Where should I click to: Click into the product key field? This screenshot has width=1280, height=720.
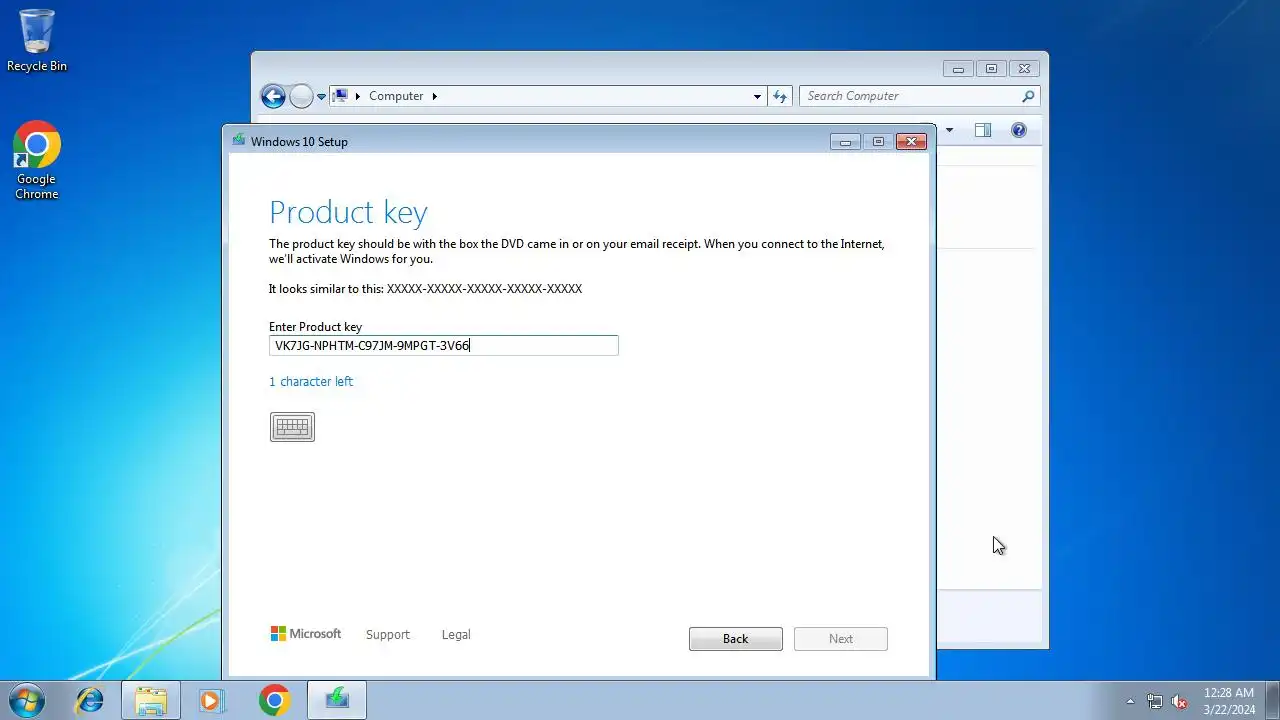point(444,345)
